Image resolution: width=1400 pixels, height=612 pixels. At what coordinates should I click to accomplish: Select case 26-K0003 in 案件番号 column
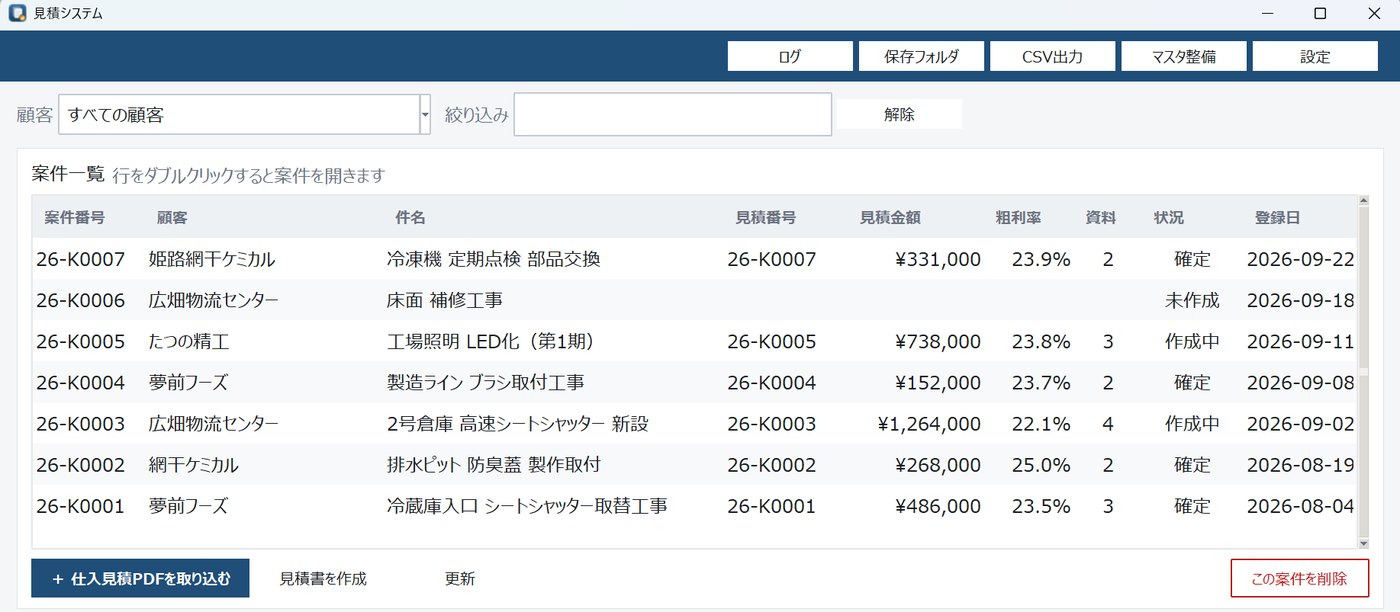81,423
